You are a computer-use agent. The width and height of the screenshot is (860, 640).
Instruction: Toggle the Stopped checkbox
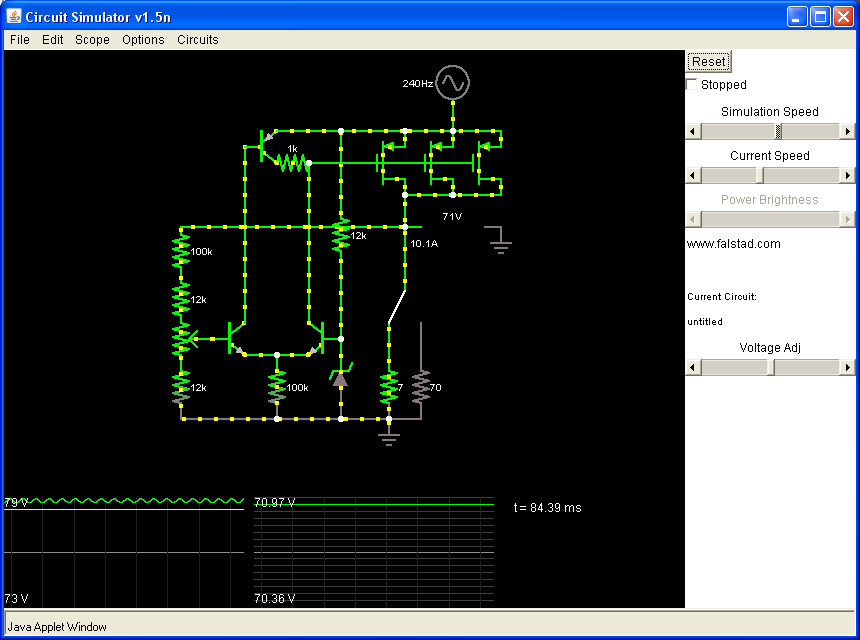pyautogui.click(x=692, y=84)
